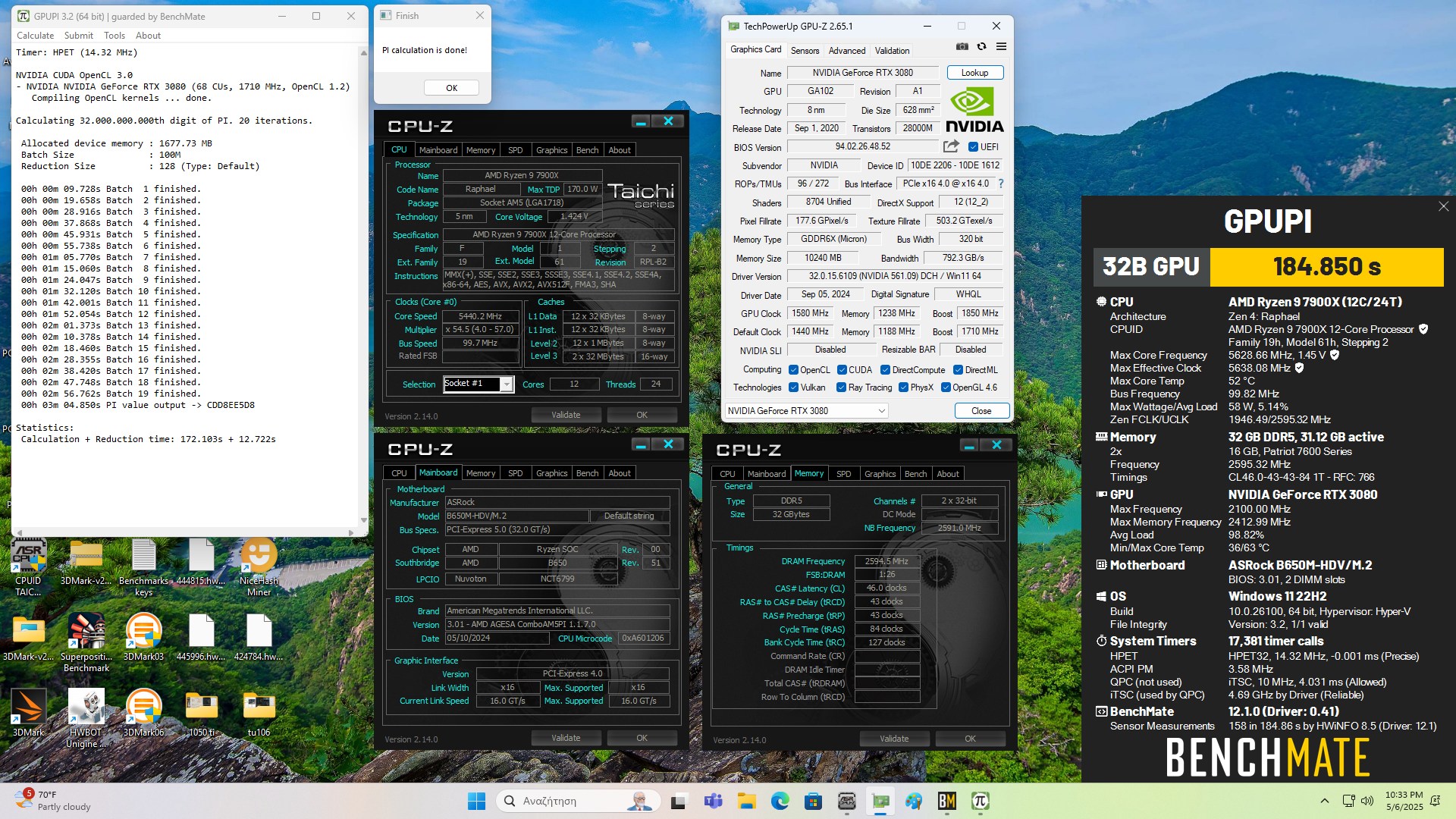
Task: Click the BenchMate BM taskbar icon
Action: coord(946,801)
